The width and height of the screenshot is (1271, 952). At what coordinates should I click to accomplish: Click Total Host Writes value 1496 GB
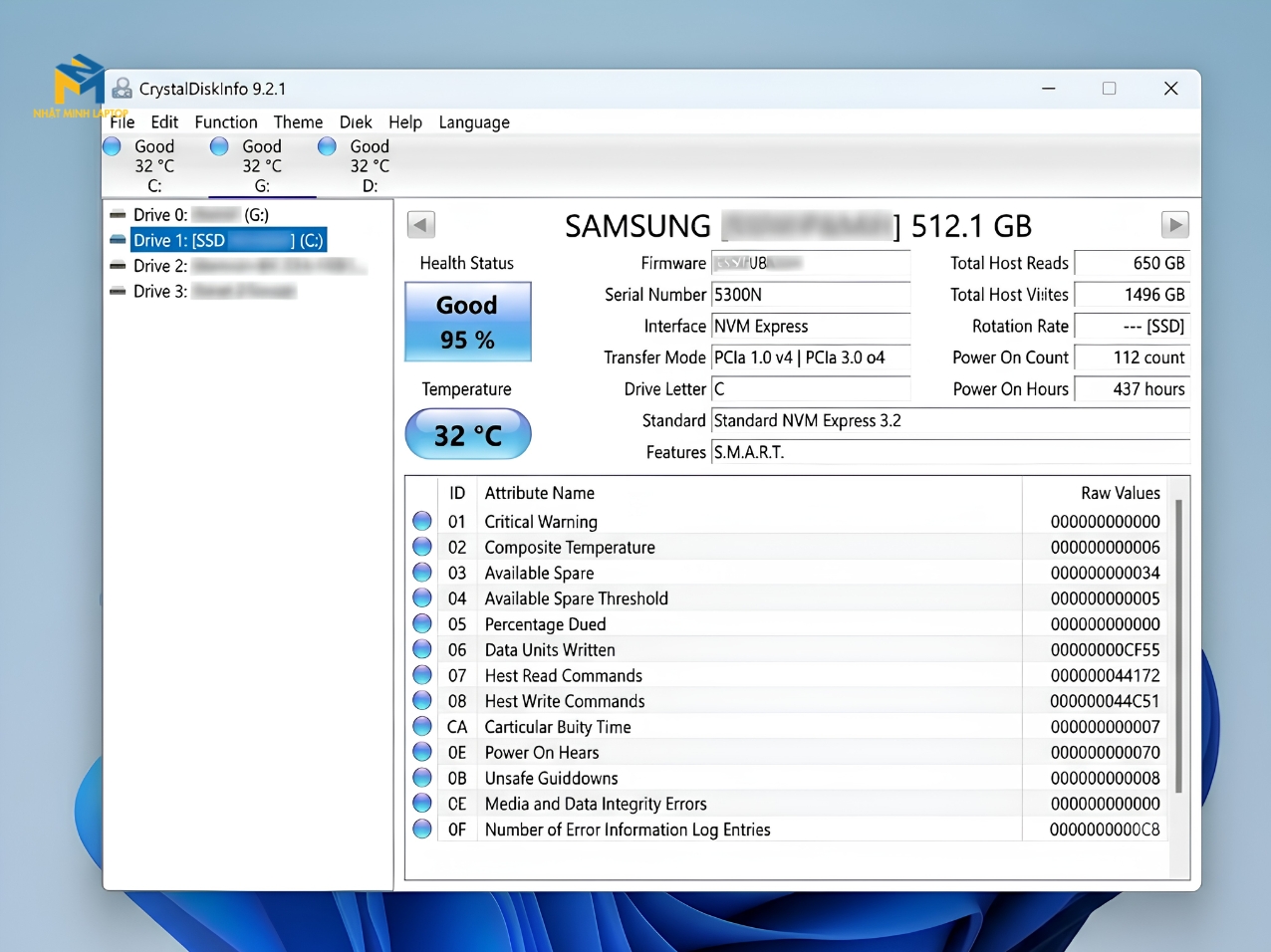pos(1133,295)
